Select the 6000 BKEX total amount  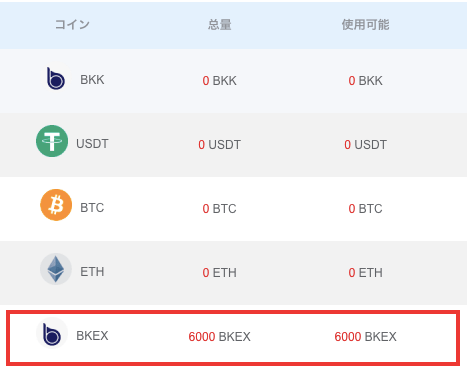coord(219,337)
